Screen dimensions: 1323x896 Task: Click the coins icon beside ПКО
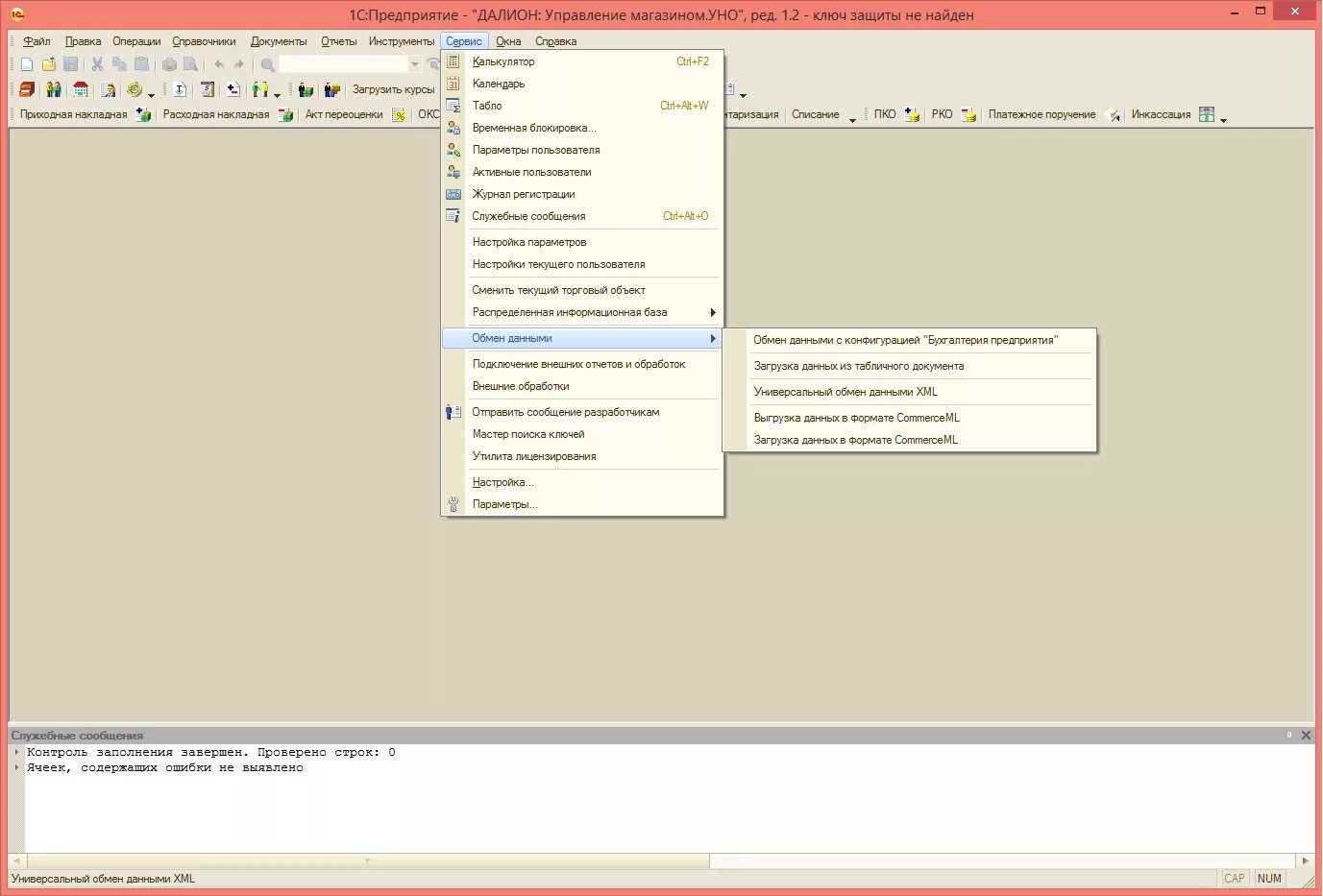912,114
